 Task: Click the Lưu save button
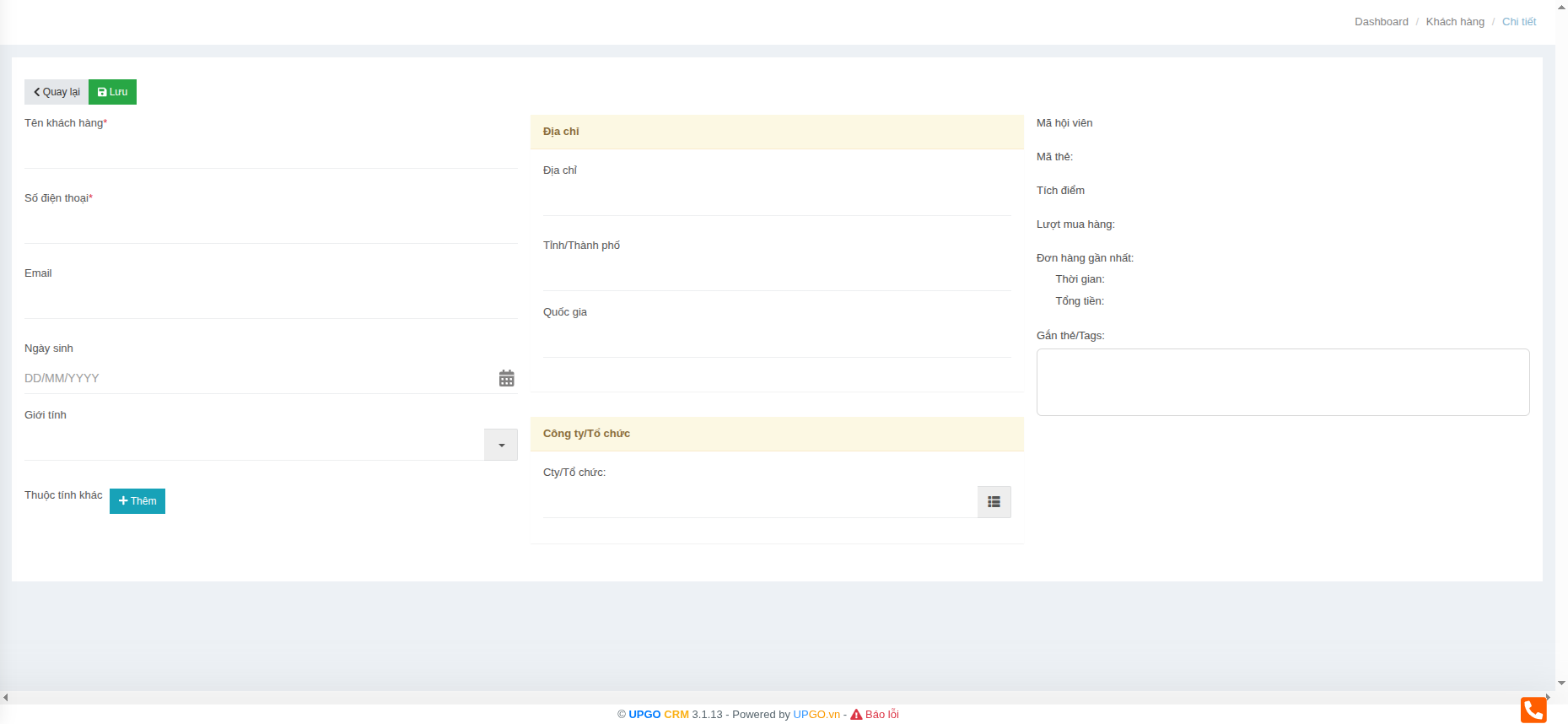point(112,92)
